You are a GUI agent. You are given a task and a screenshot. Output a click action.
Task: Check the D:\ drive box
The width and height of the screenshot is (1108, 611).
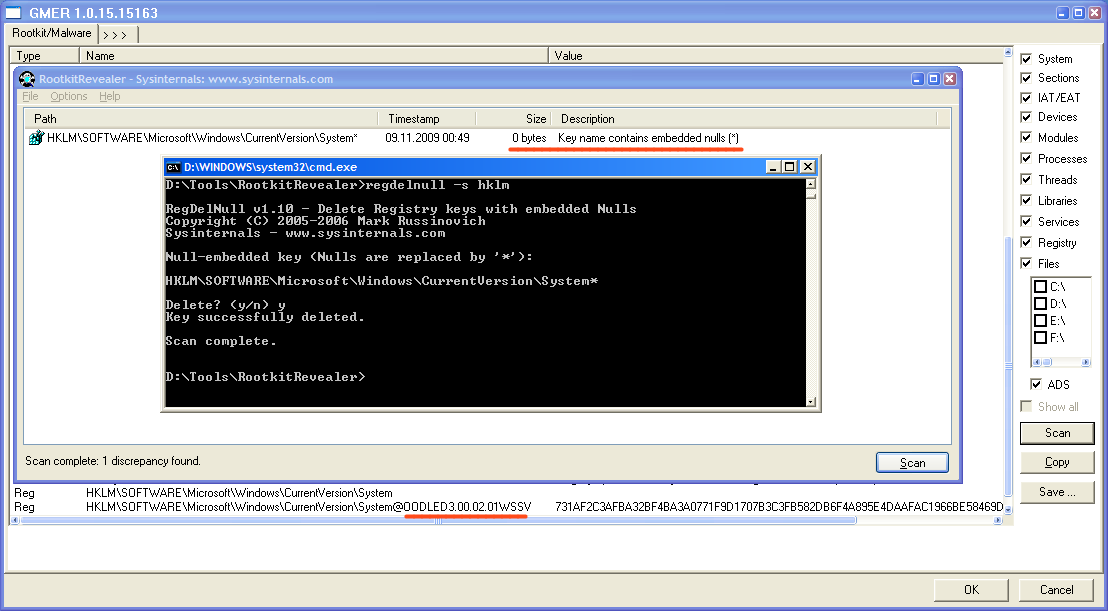point(1040,304)
